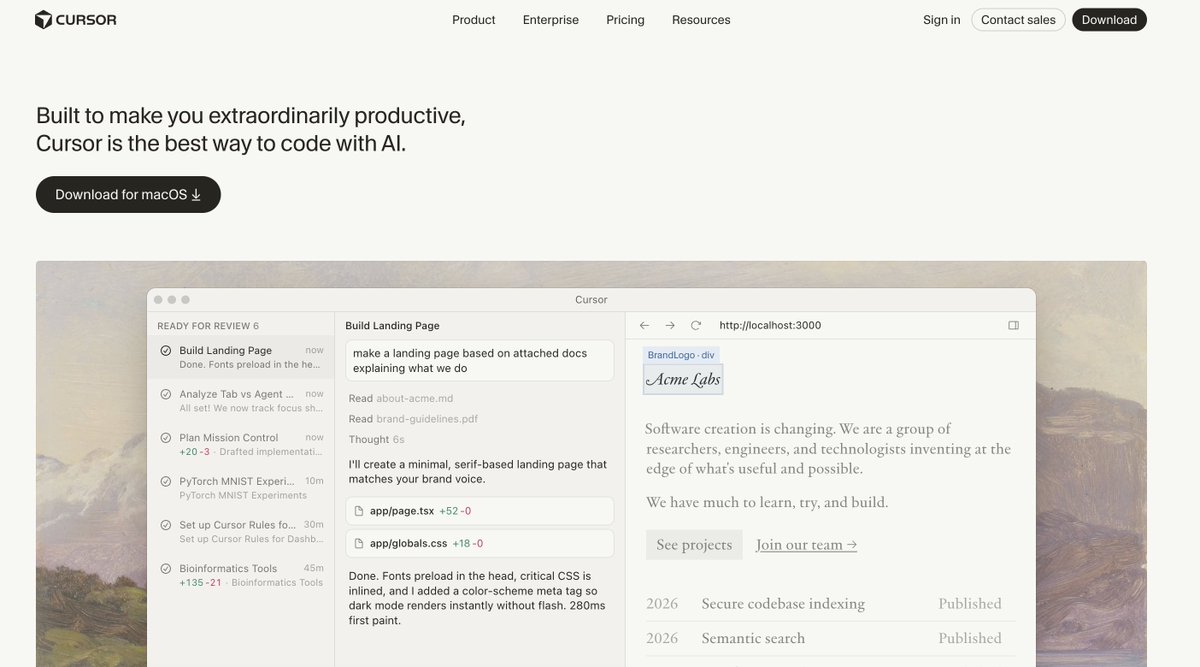Click the file icon next to app/page.tsx
This screenshot has width=1200, height=667.
pyautogui.click(x=359, y=511)
